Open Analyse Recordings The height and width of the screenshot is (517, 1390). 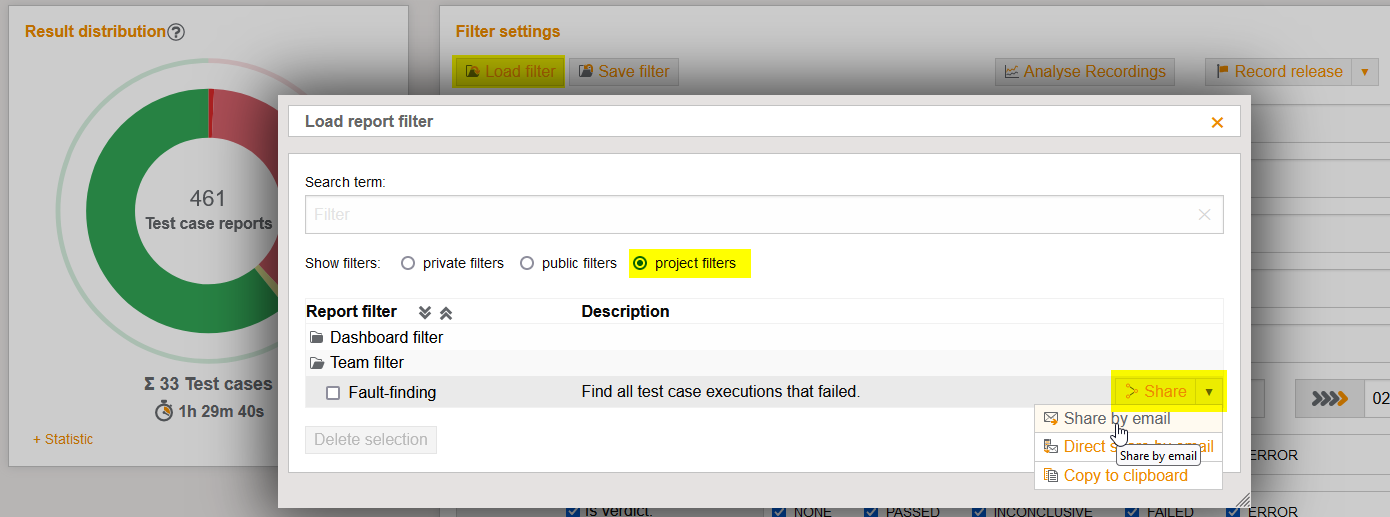(1085, 72)
